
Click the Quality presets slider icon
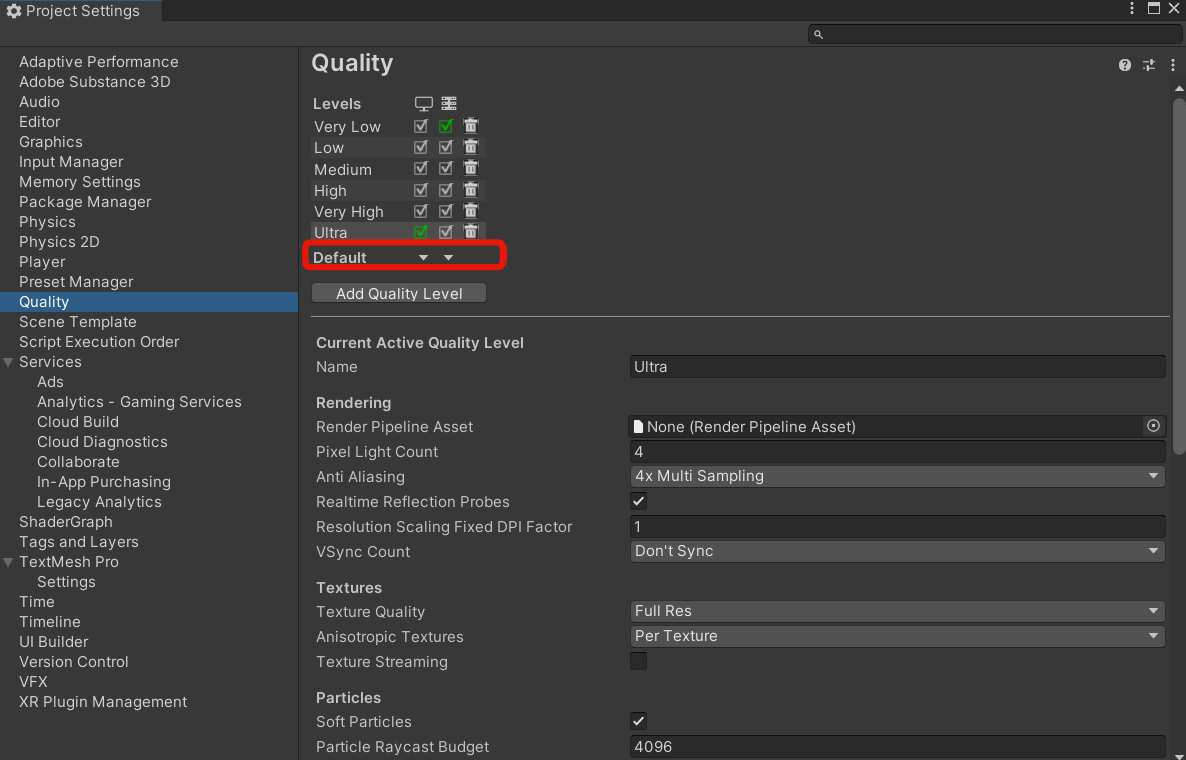point(1149,65)
